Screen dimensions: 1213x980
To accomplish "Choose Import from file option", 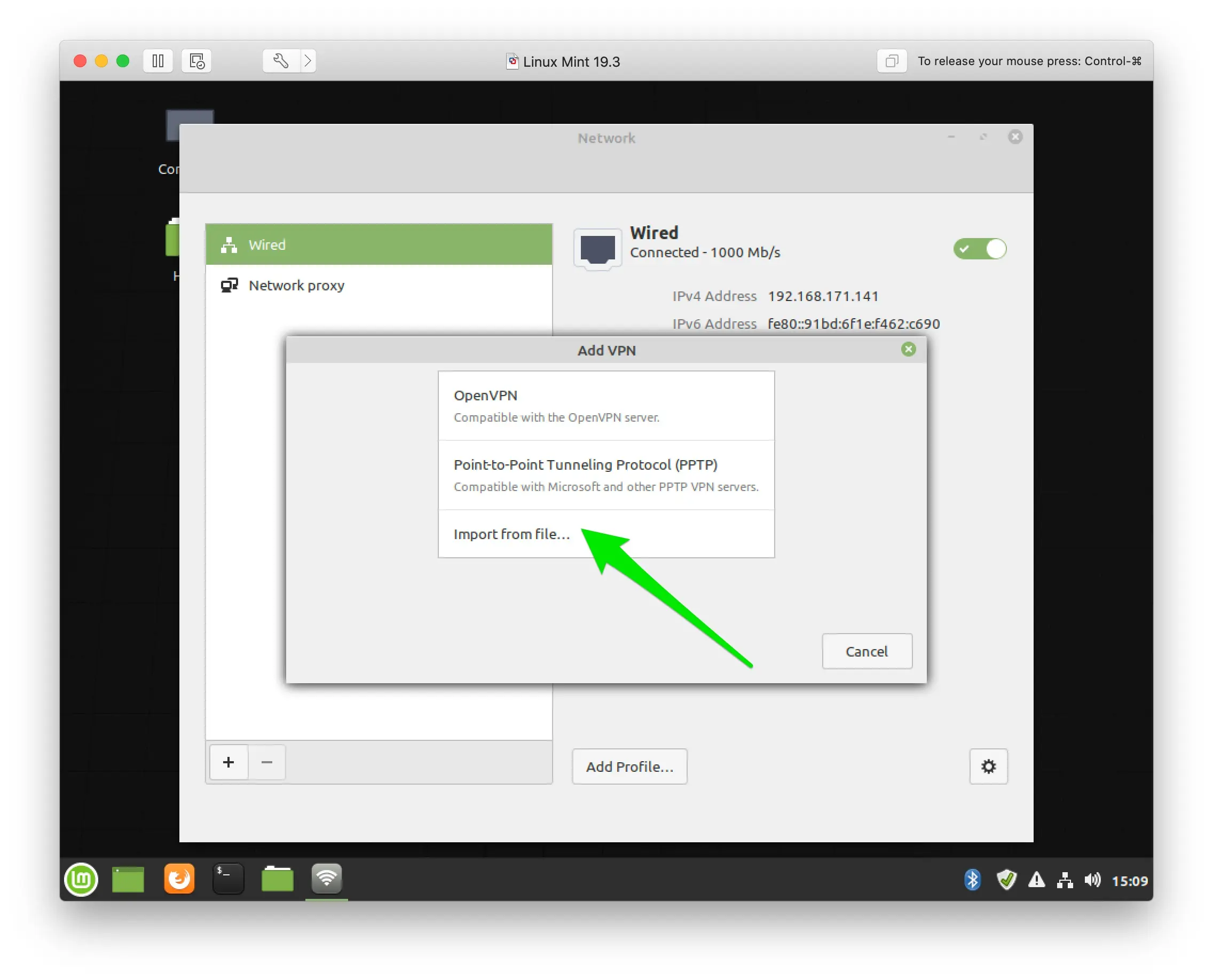I will tap(606, 534).
